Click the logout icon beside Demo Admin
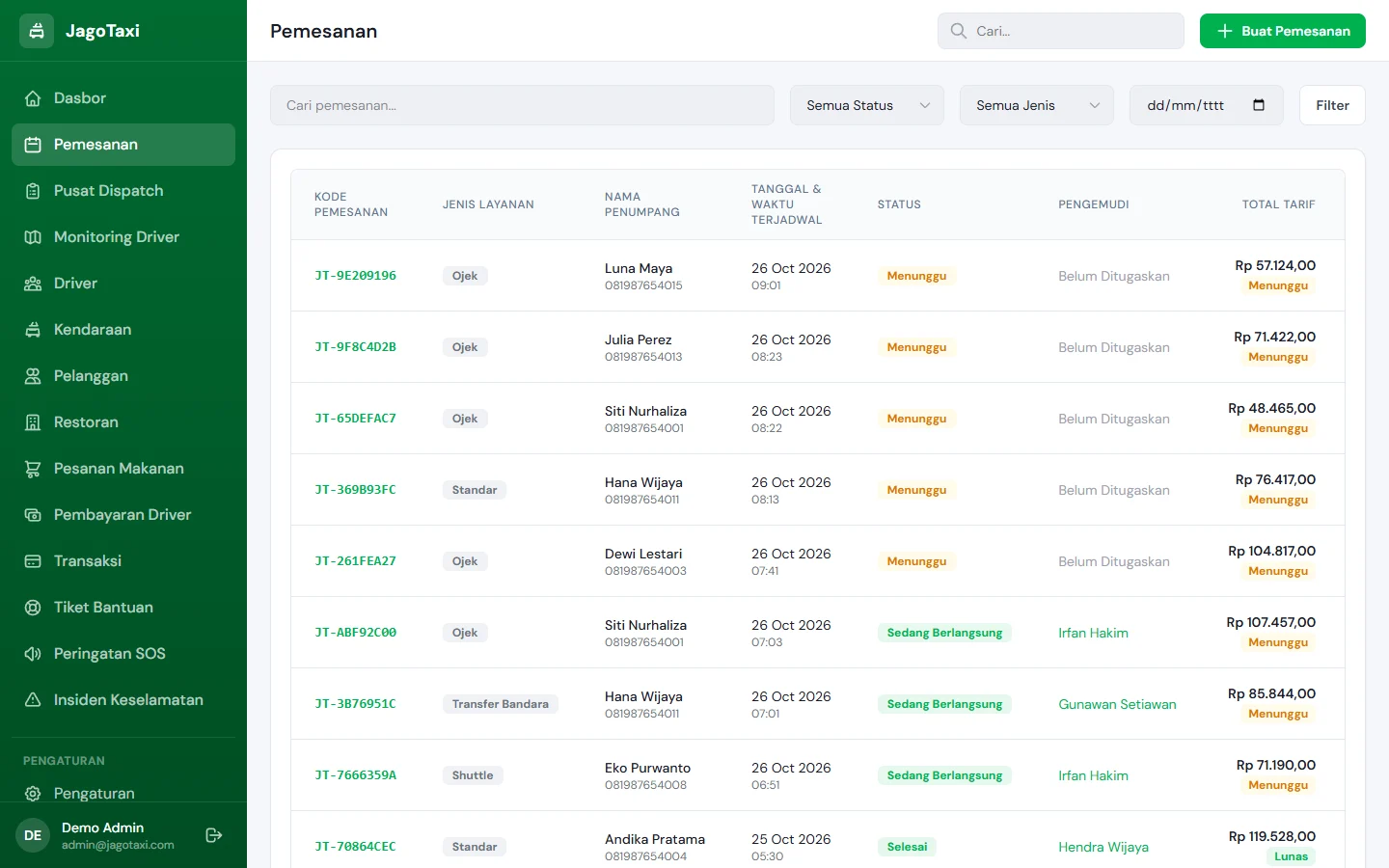1389x868 pixels. coord(214,835)
